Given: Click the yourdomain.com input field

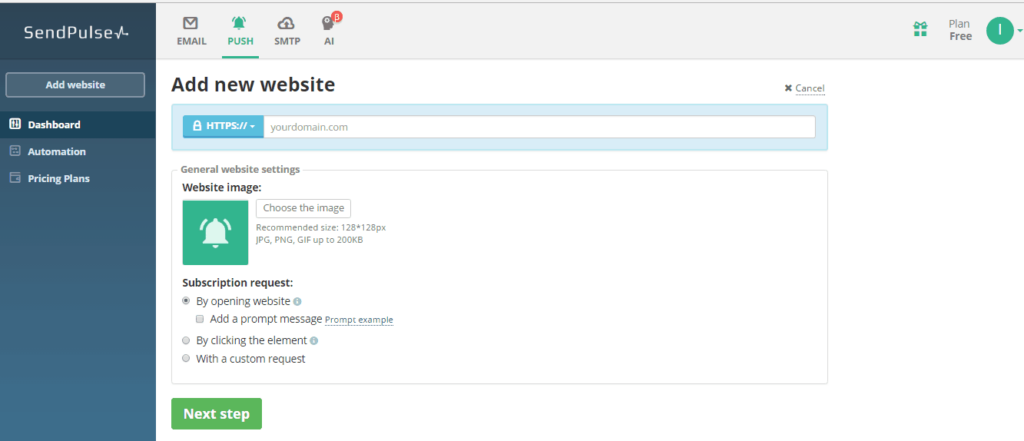Looking at the screenshot, I should (x=539, y=127).
